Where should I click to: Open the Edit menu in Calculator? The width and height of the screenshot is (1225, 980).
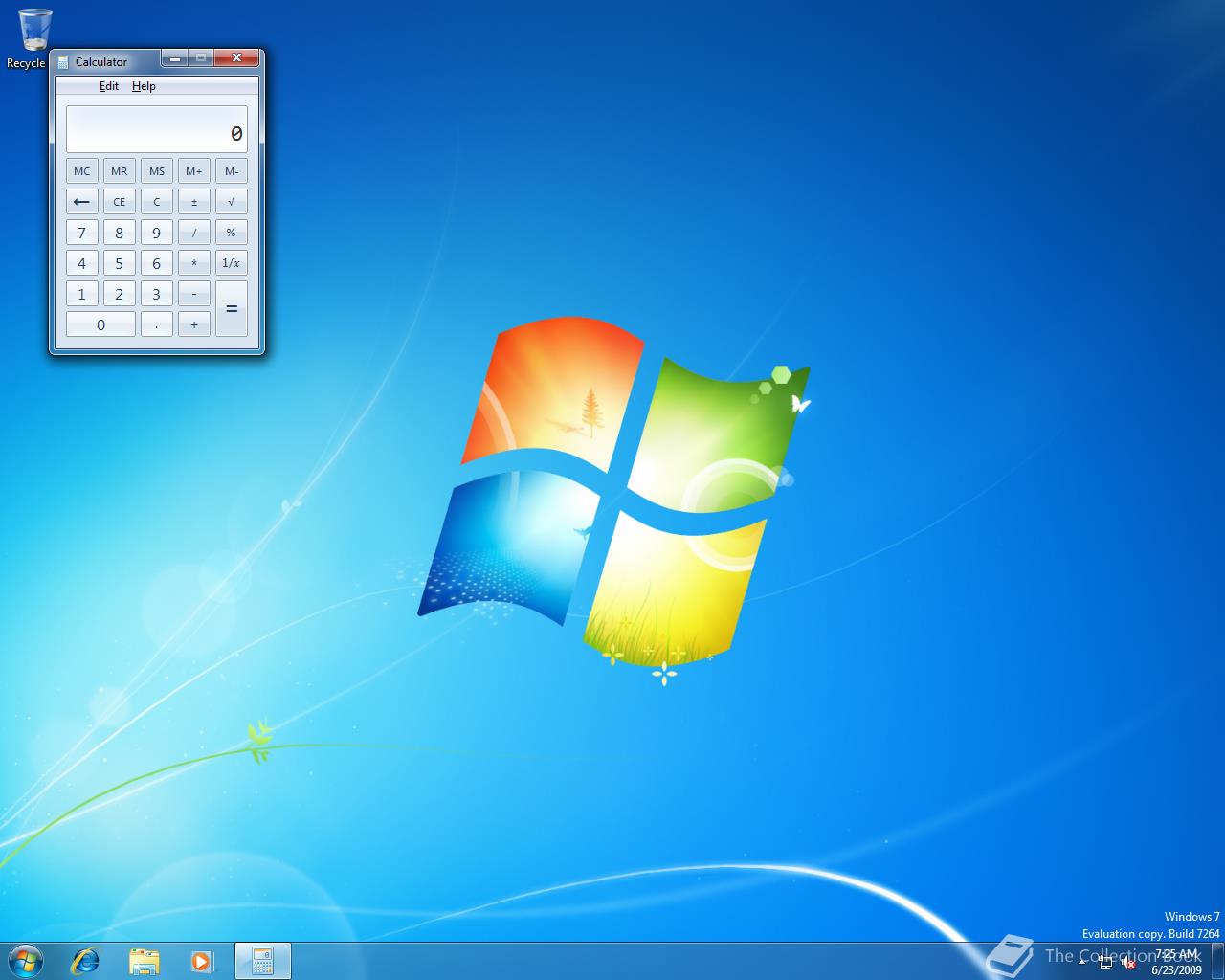(x=109, y=86)
